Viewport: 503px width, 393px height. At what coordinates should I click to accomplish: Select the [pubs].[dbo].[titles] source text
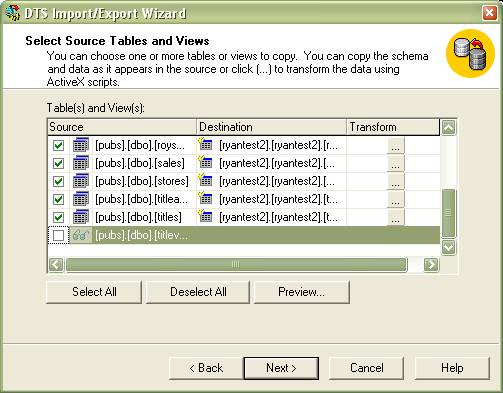coord(138,217)
